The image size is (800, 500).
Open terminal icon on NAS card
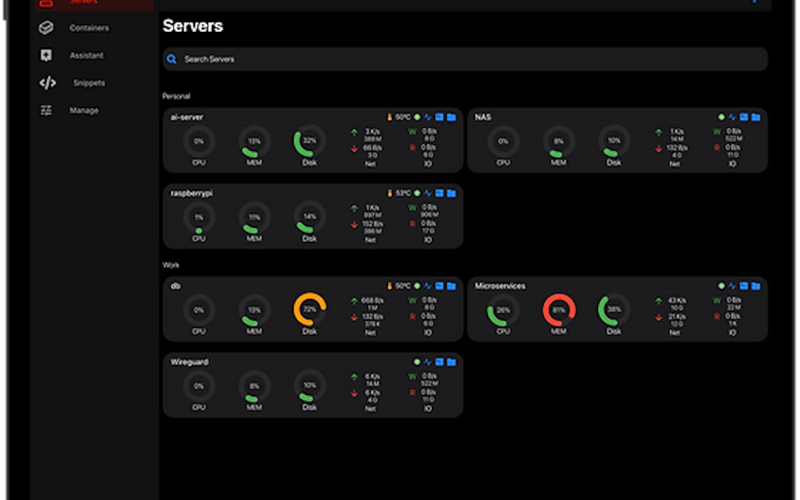pos(744,117)
